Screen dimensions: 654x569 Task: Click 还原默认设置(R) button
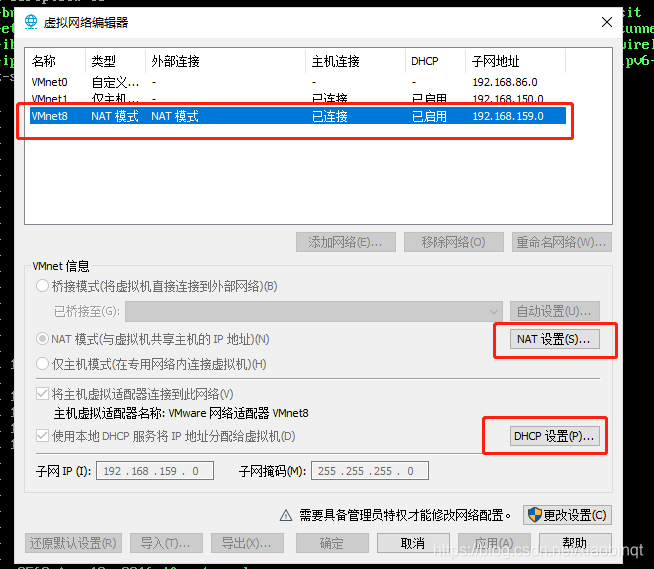73,543
